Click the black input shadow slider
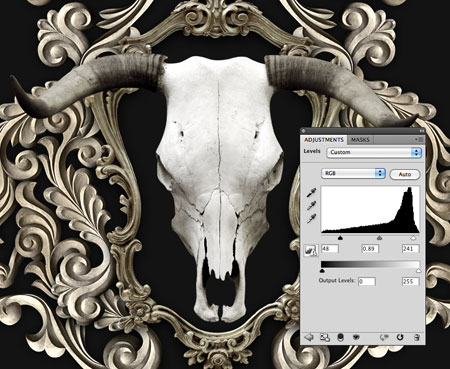 (340, 238)
